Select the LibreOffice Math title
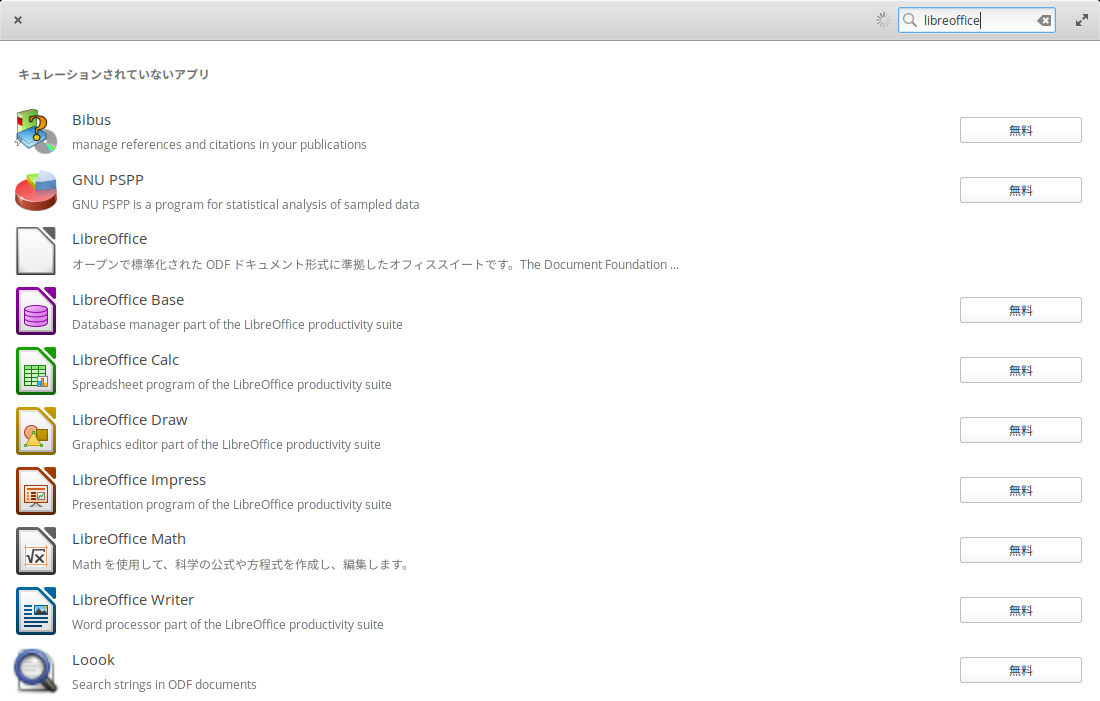Viewport: 1100px width, 701px height. 129,539
